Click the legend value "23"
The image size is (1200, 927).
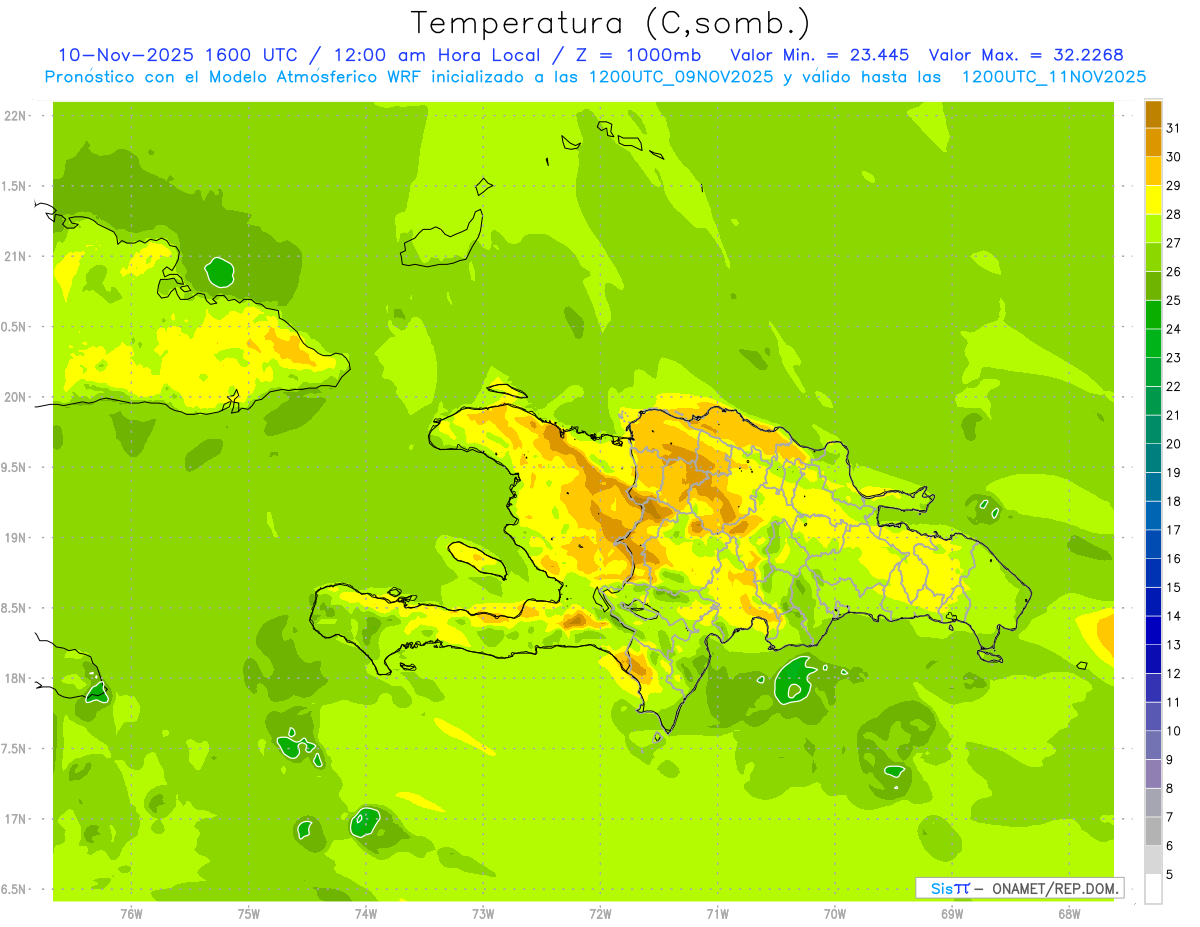coord(1174,357)
